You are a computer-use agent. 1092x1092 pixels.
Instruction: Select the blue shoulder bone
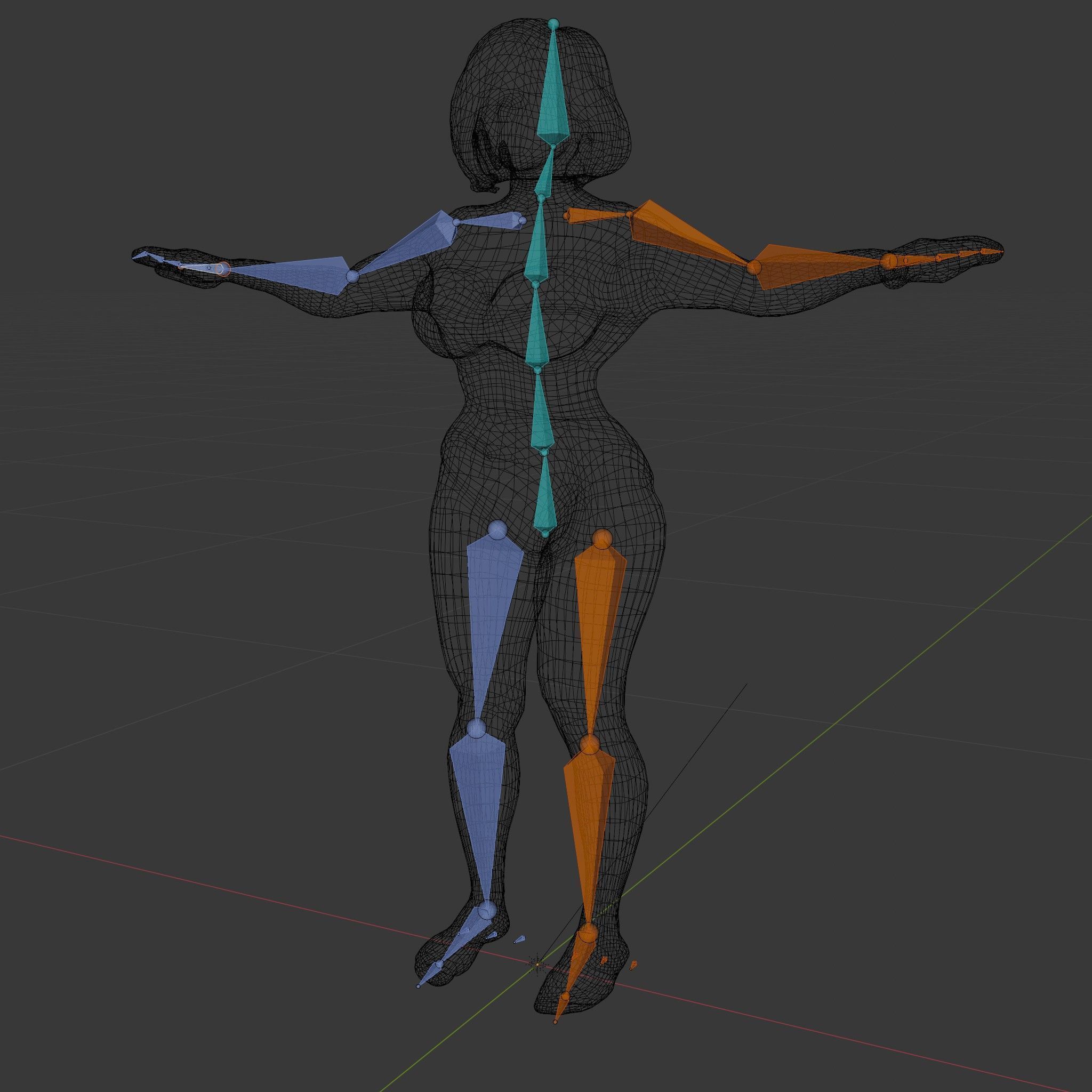coord(492,221)
